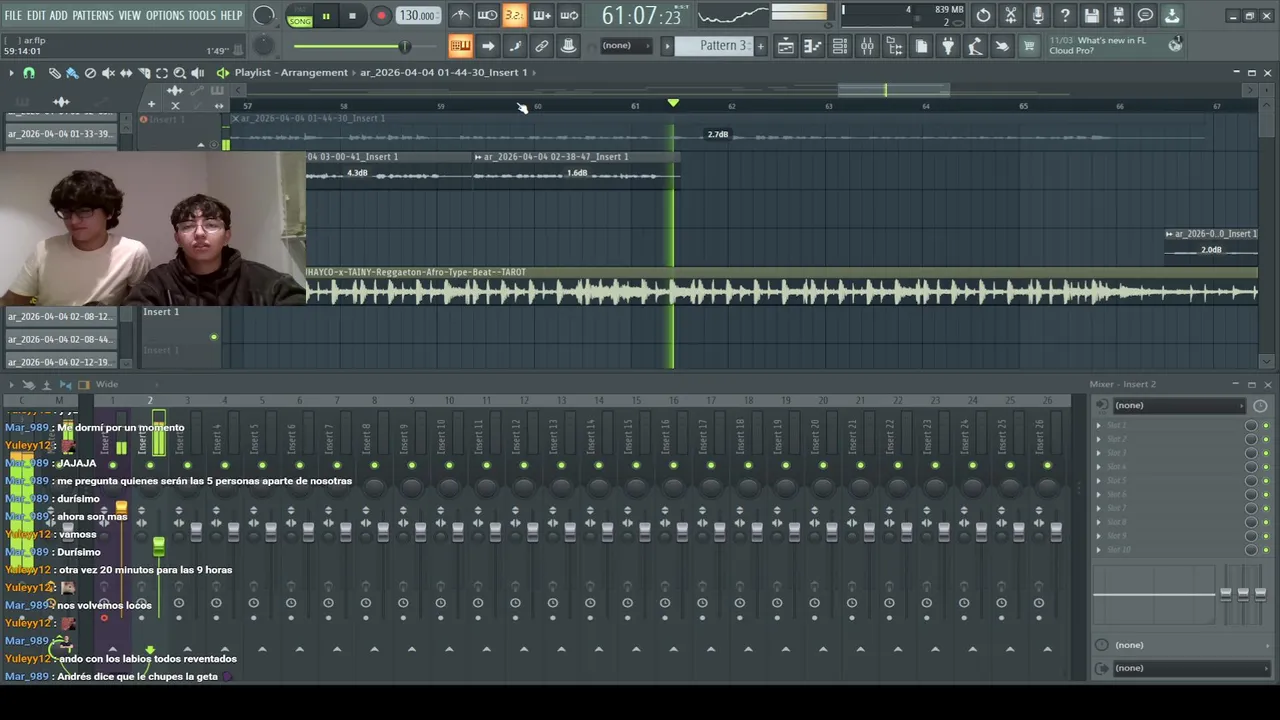Open the ADD menu
The image size is (1280, 720).
pyautogui.click(x=59, y=15)
